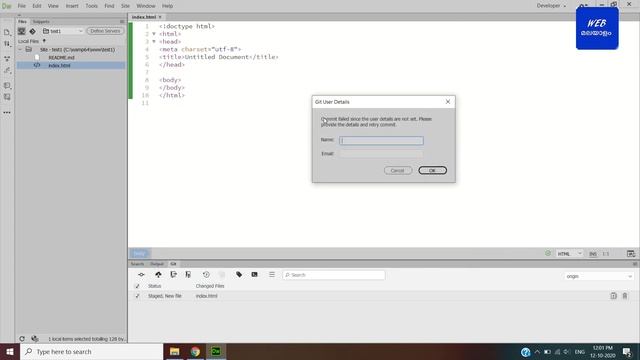Click the Git view diamond icon in Files panel
The image size is (640, 360).
point(33,31)
